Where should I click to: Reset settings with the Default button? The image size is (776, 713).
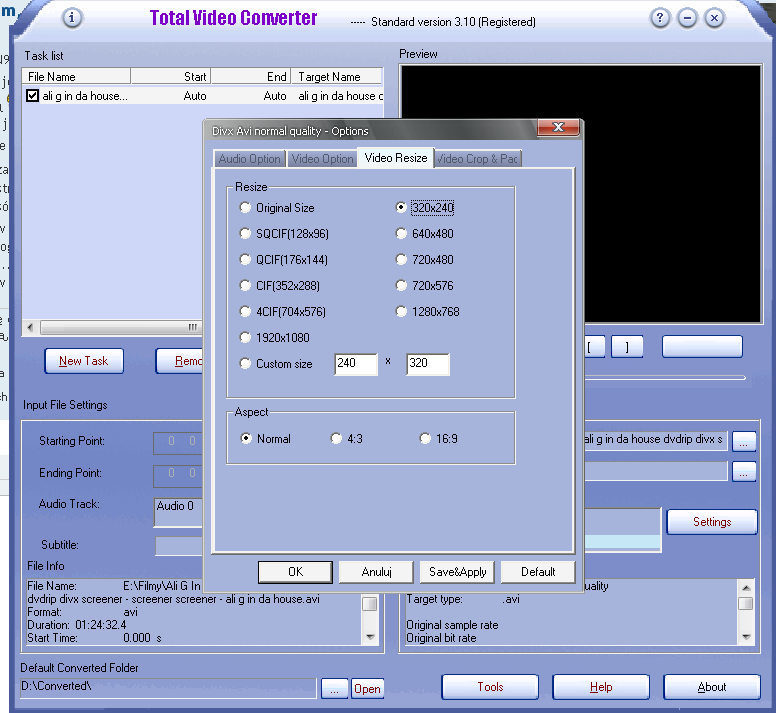537,572
